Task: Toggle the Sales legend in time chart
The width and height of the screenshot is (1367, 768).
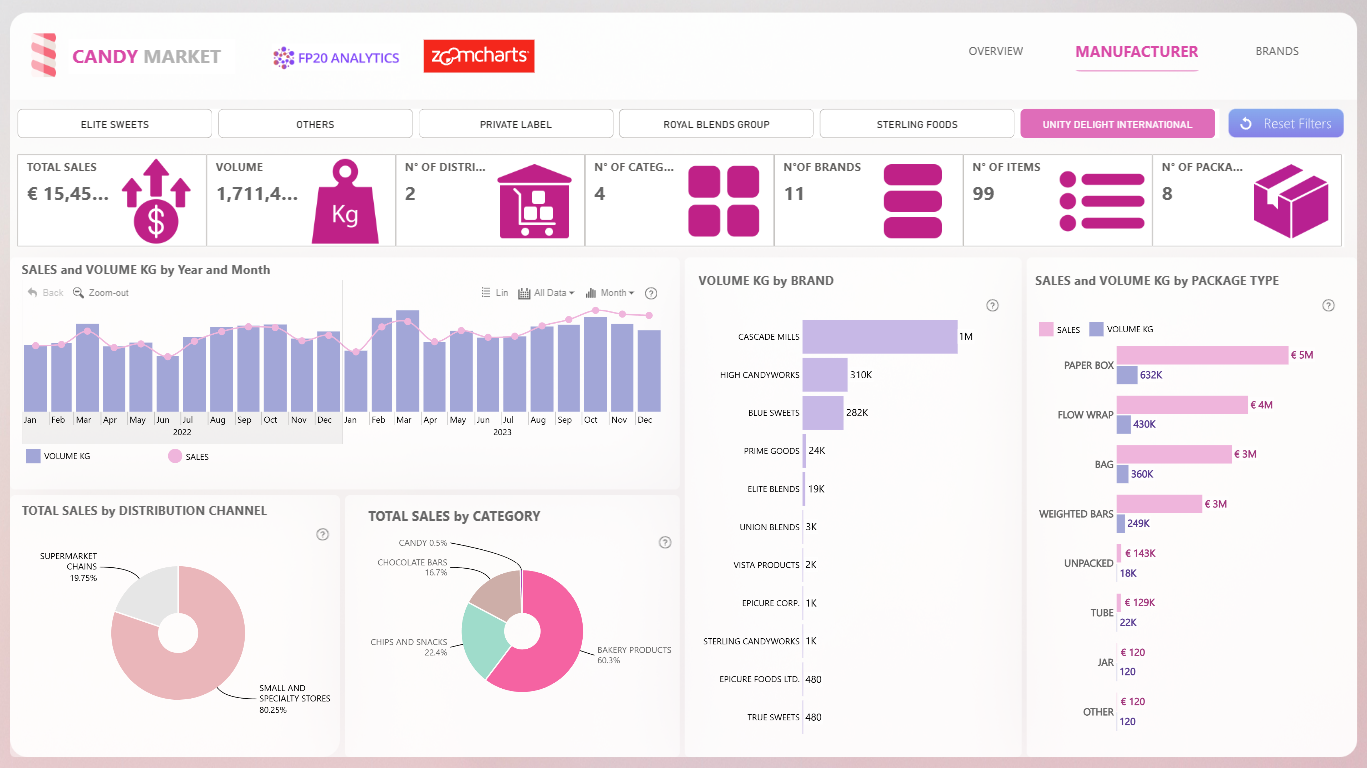Action: 189,456
